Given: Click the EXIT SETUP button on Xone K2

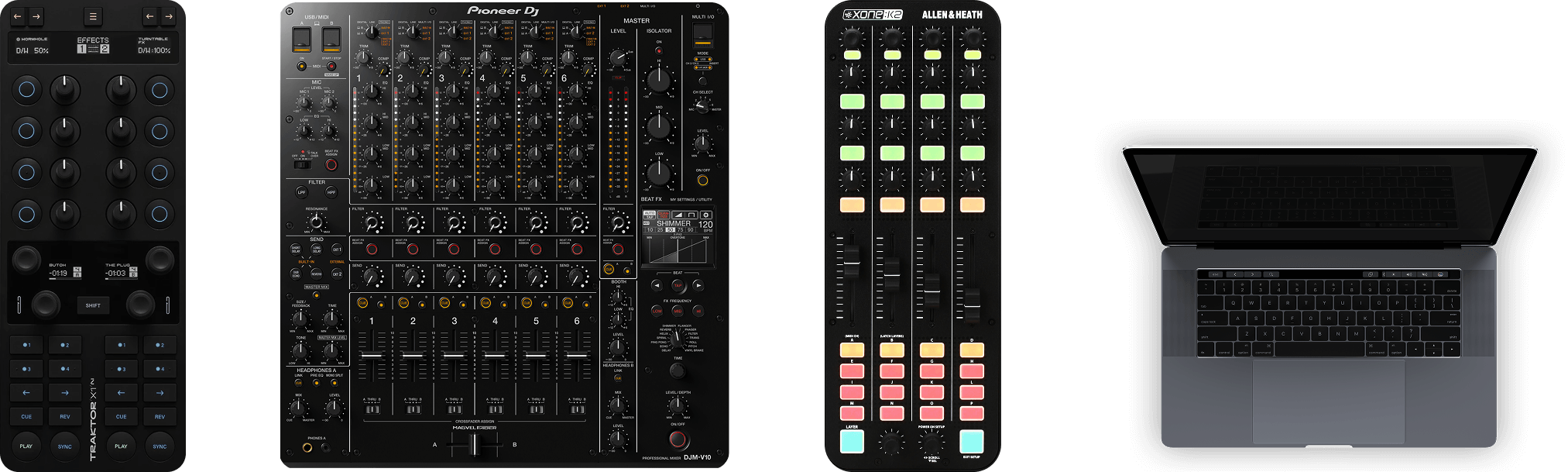Looking at the screenshot, I should tap(972, 440).
